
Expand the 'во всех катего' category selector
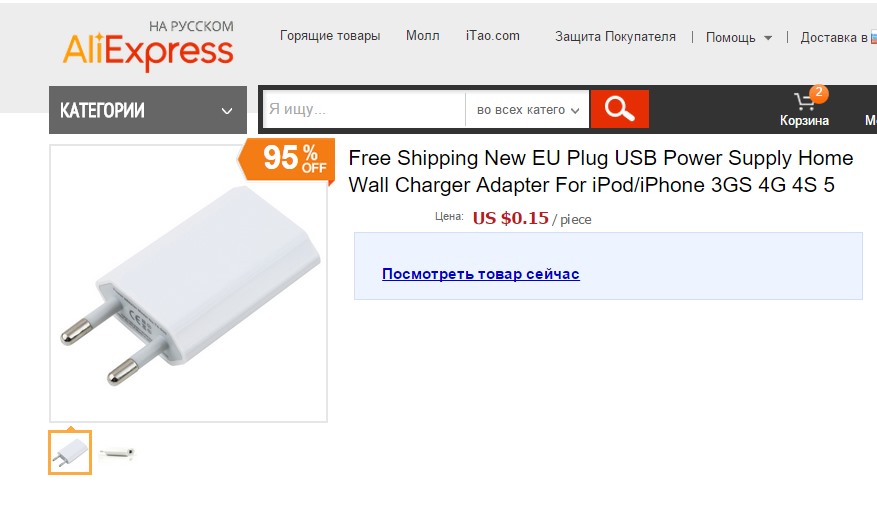[527, 110]
